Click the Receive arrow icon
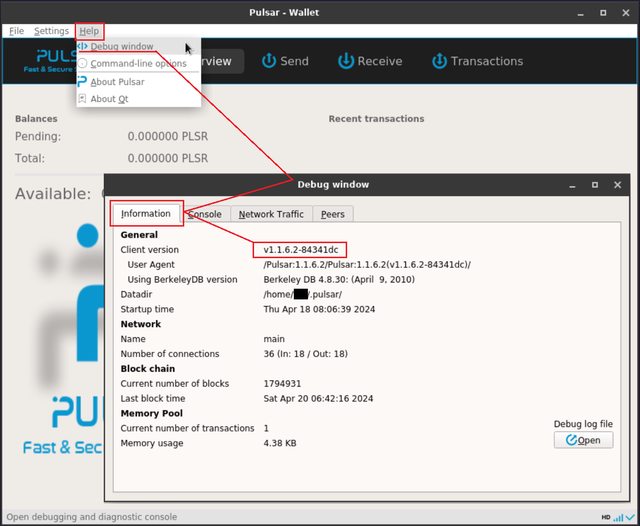 (346, 61)
